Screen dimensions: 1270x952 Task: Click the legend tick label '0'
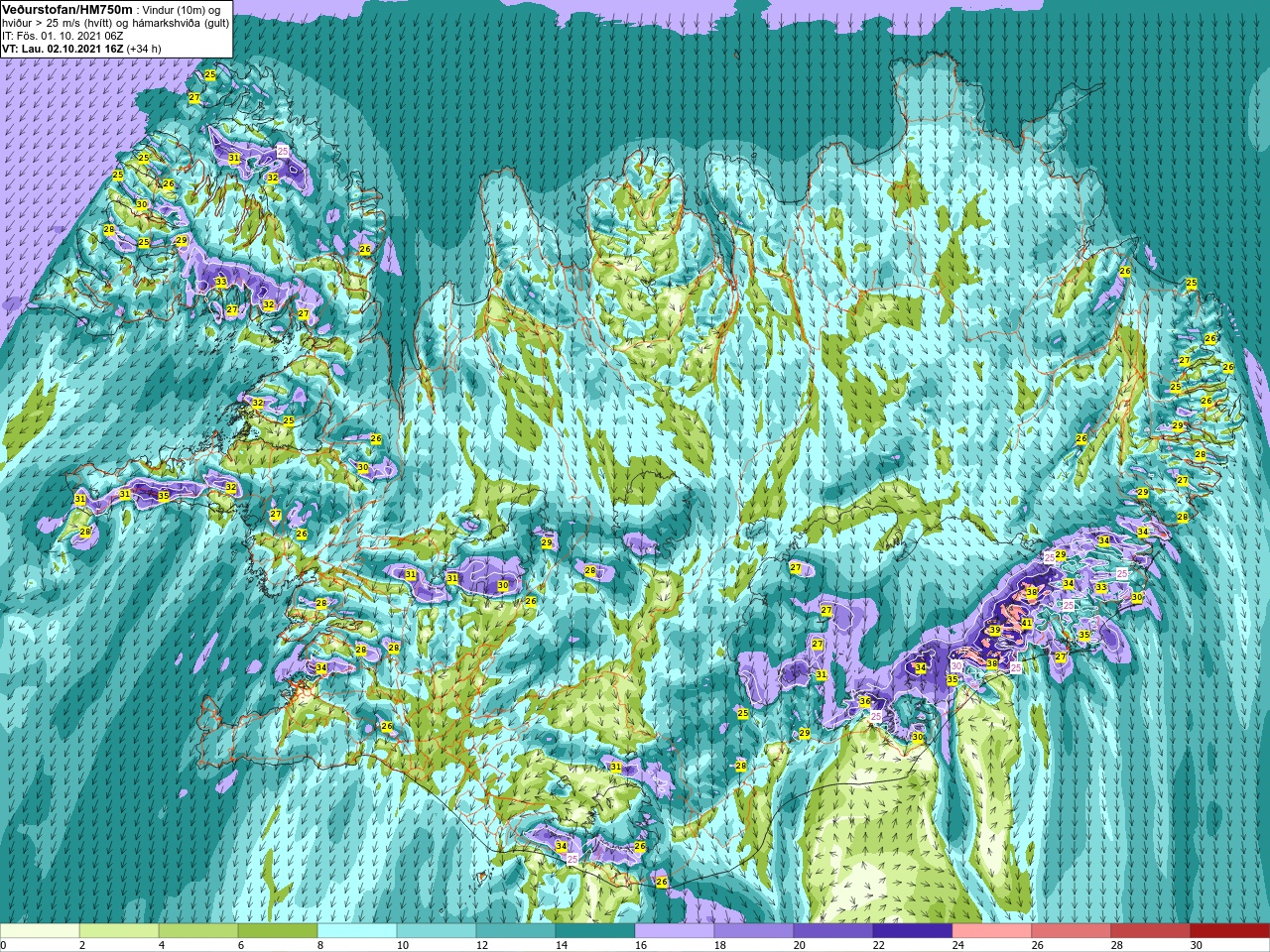point(3,945)
